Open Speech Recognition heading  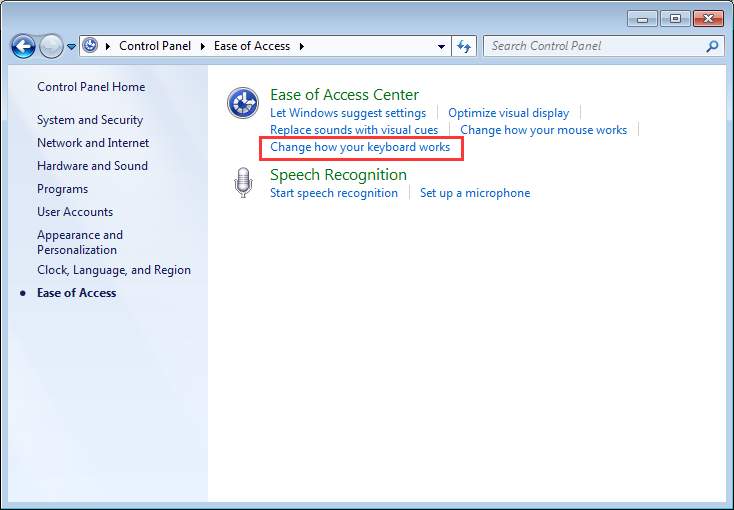(x=338, y=175)
